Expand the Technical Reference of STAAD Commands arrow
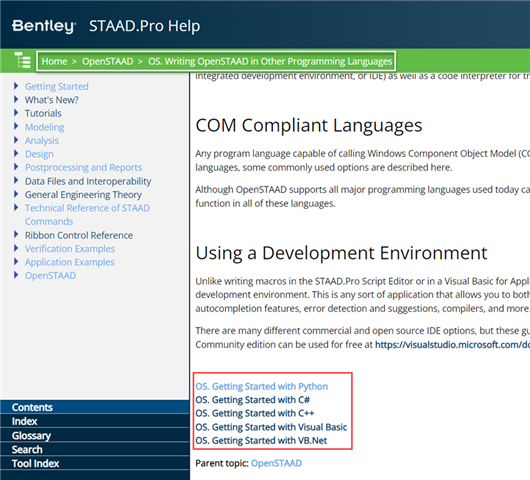 pos(16,208)
